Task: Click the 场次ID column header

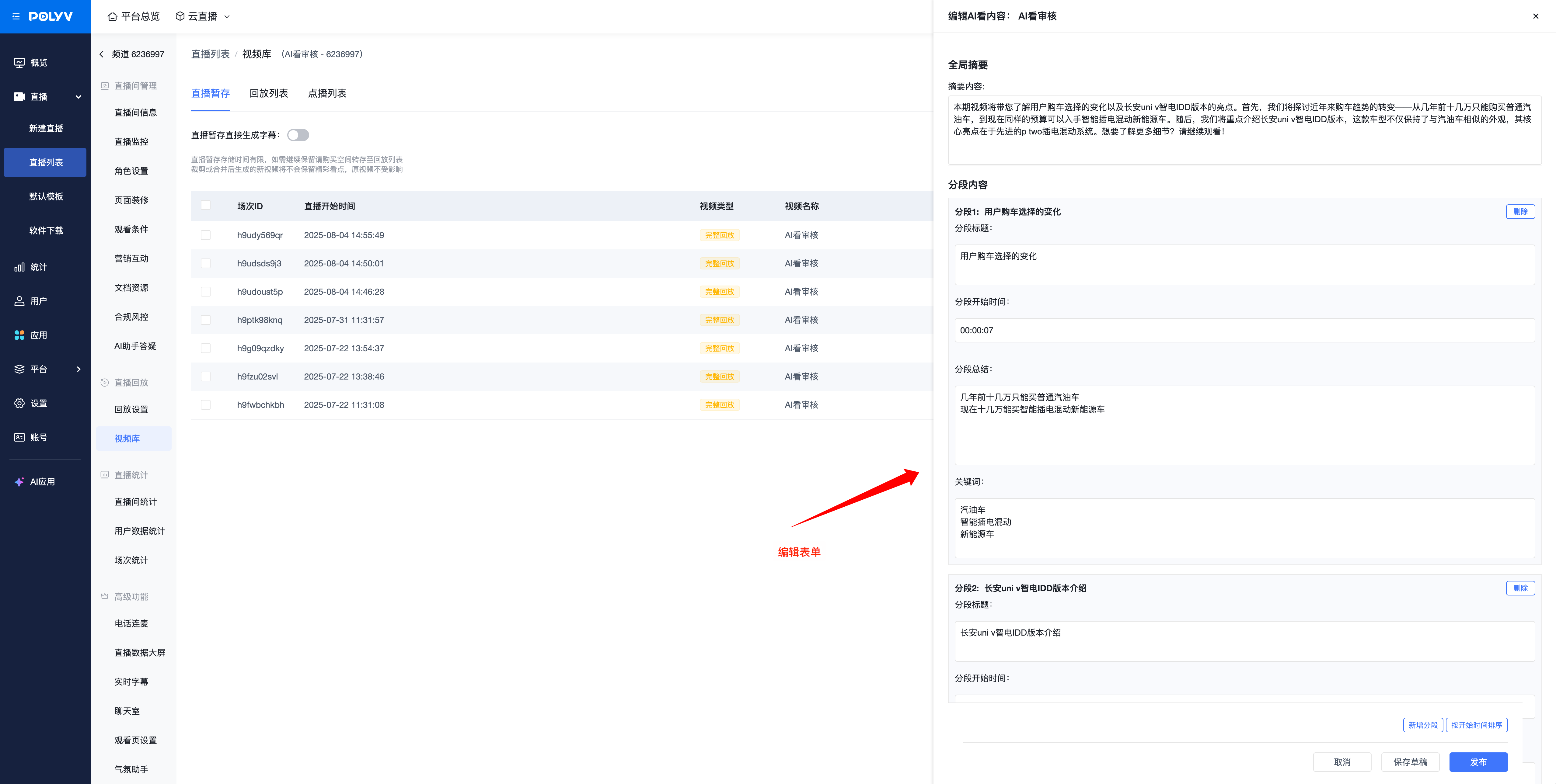Action: pos(249,206)
